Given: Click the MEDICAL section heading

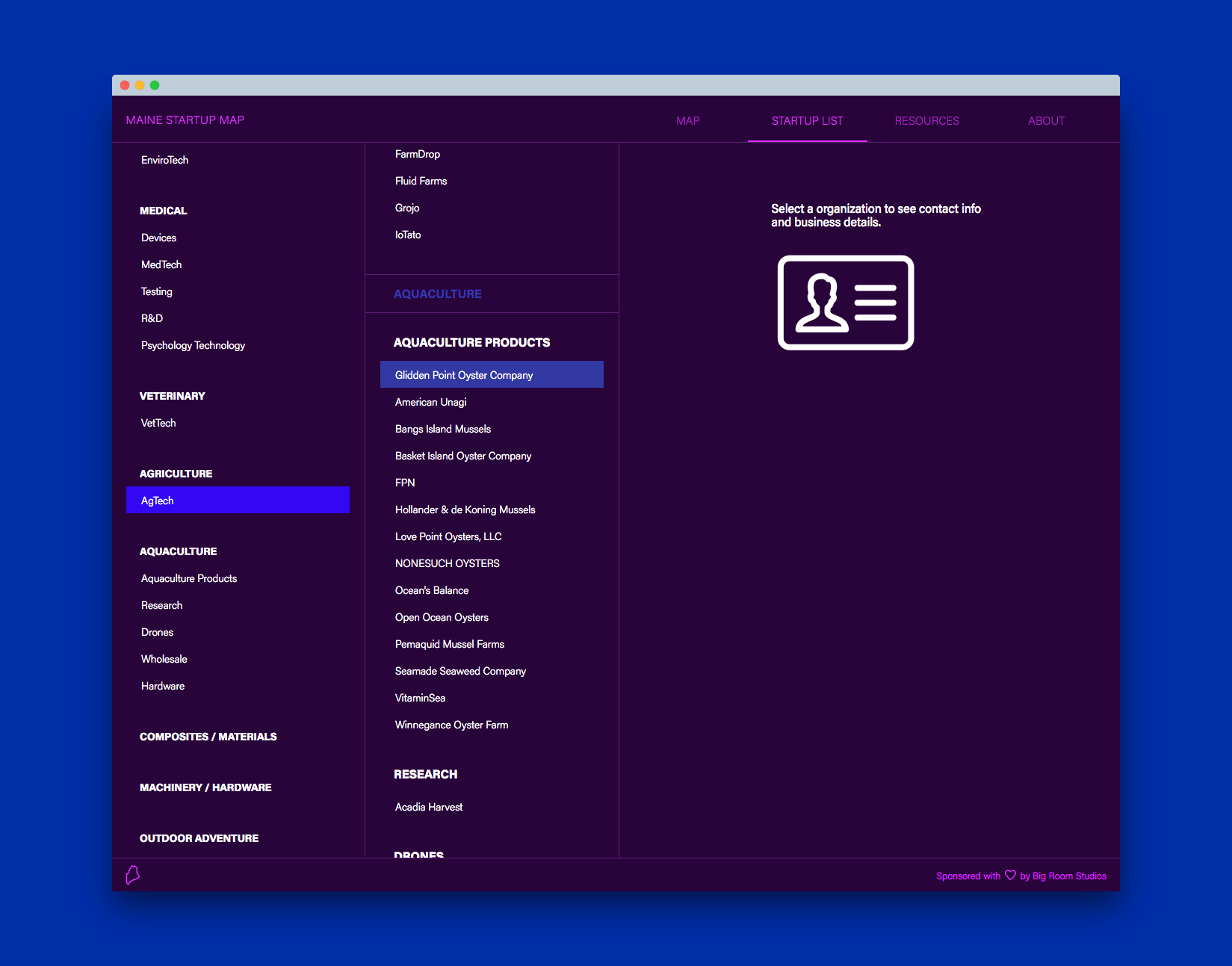Looking at the screenshot, I should [163, 211].
